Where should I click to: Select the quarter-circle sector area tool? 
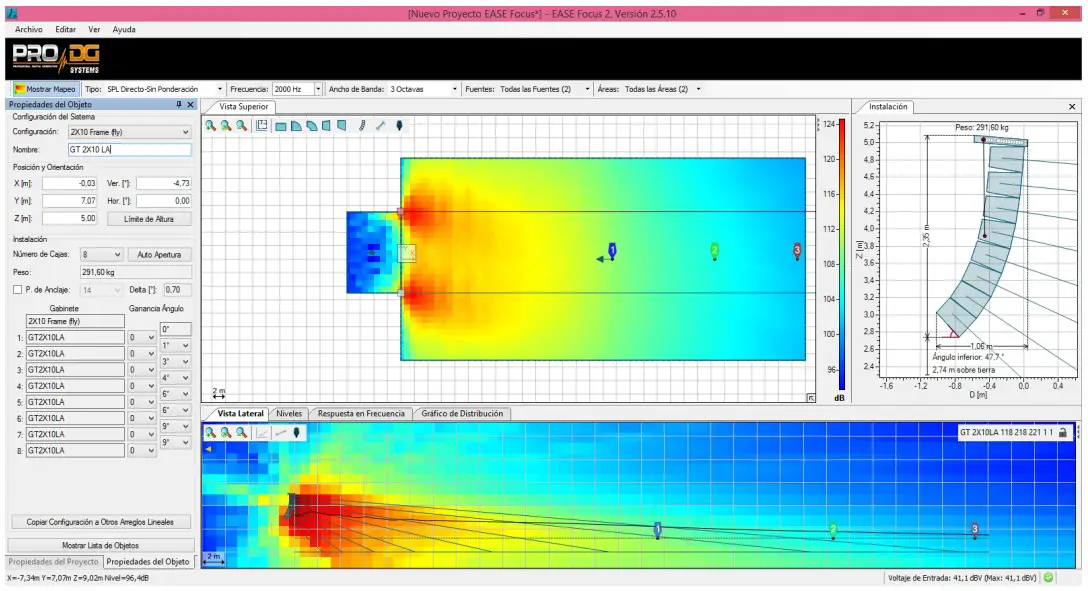click(x=296, y=126)
